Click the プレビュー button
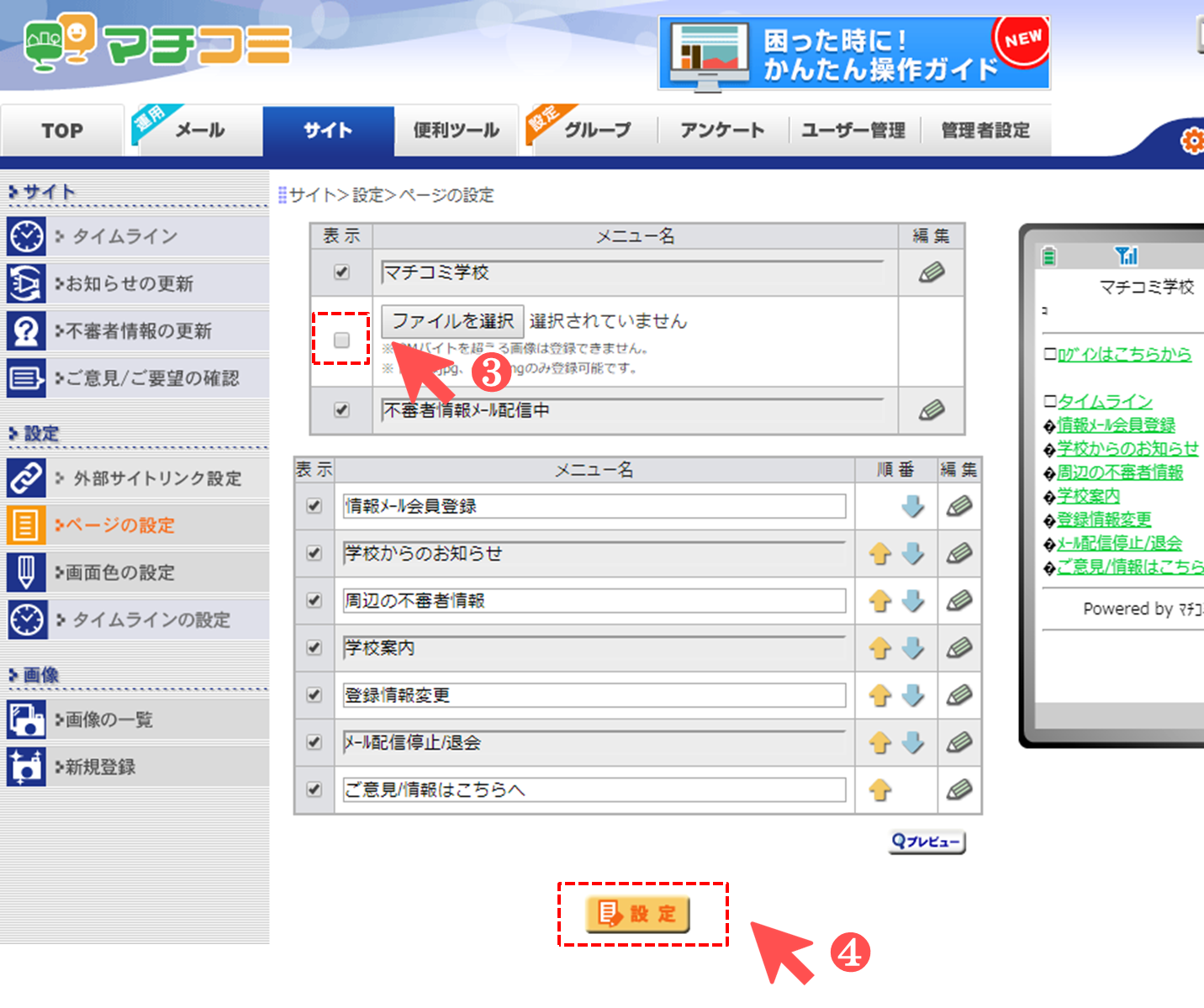 (x=927, y=842)
